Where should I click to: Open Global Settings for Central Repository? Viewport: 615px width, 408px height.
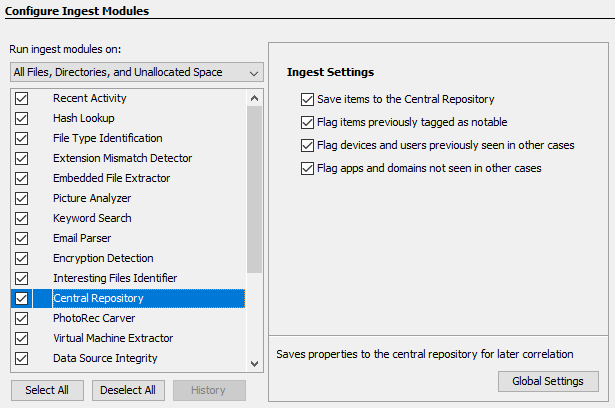[548, 381]
